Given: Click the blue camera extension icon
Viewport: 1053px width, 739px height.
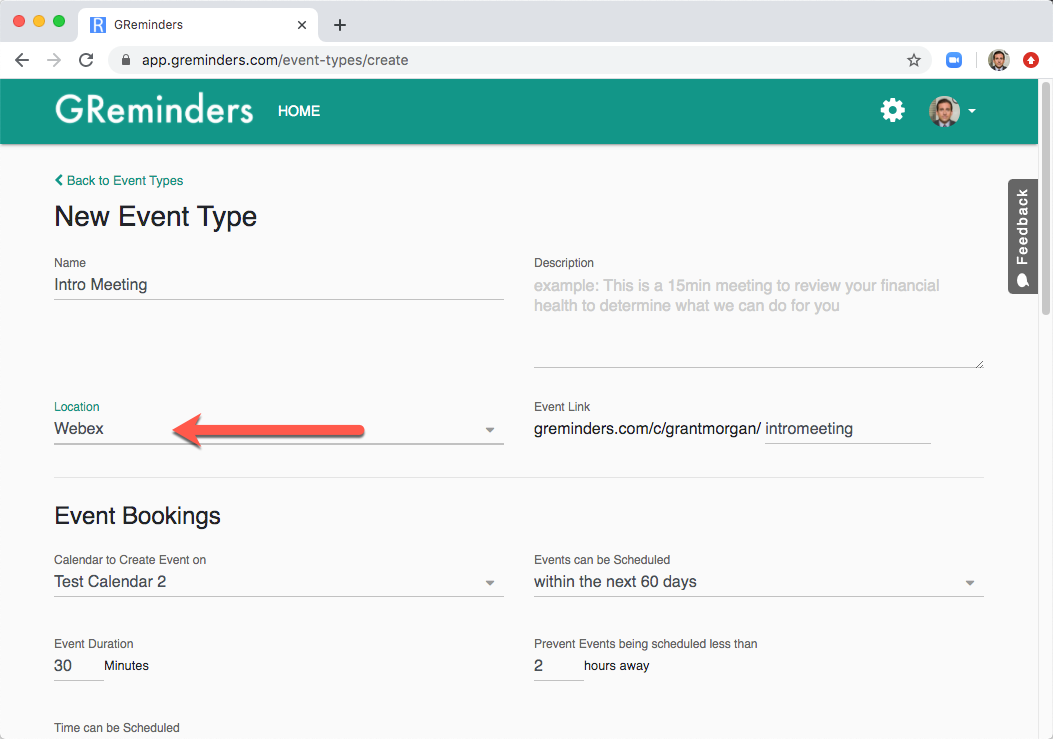Looking at the screenshot, I should click(x=953, y=60).
